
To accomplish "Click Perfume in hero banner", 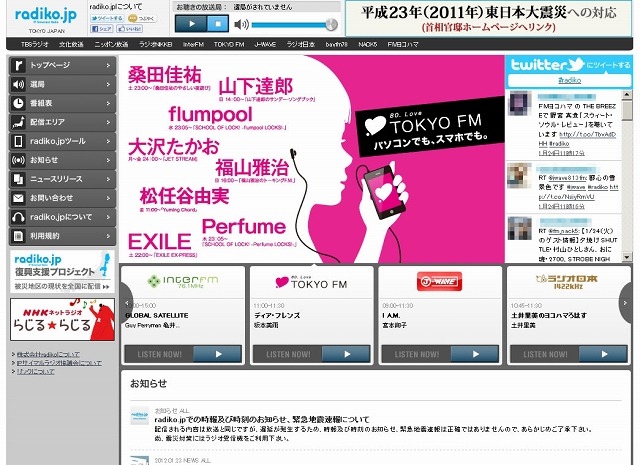I will 244,227.
